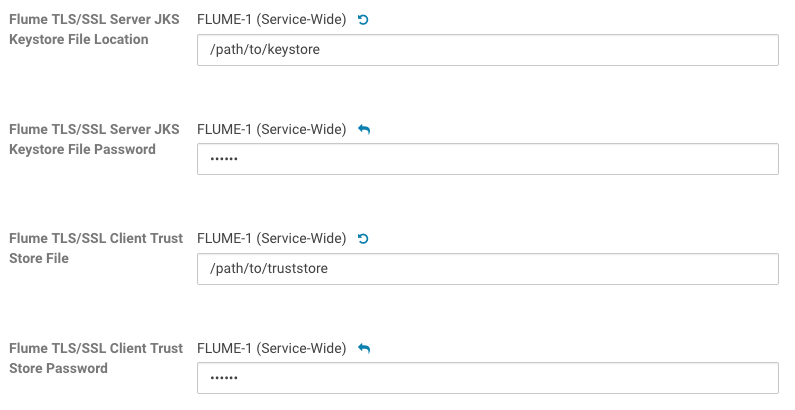Click masked dots in truststore password field
This screenshot has height=410, width=795.
pos(224,379)
